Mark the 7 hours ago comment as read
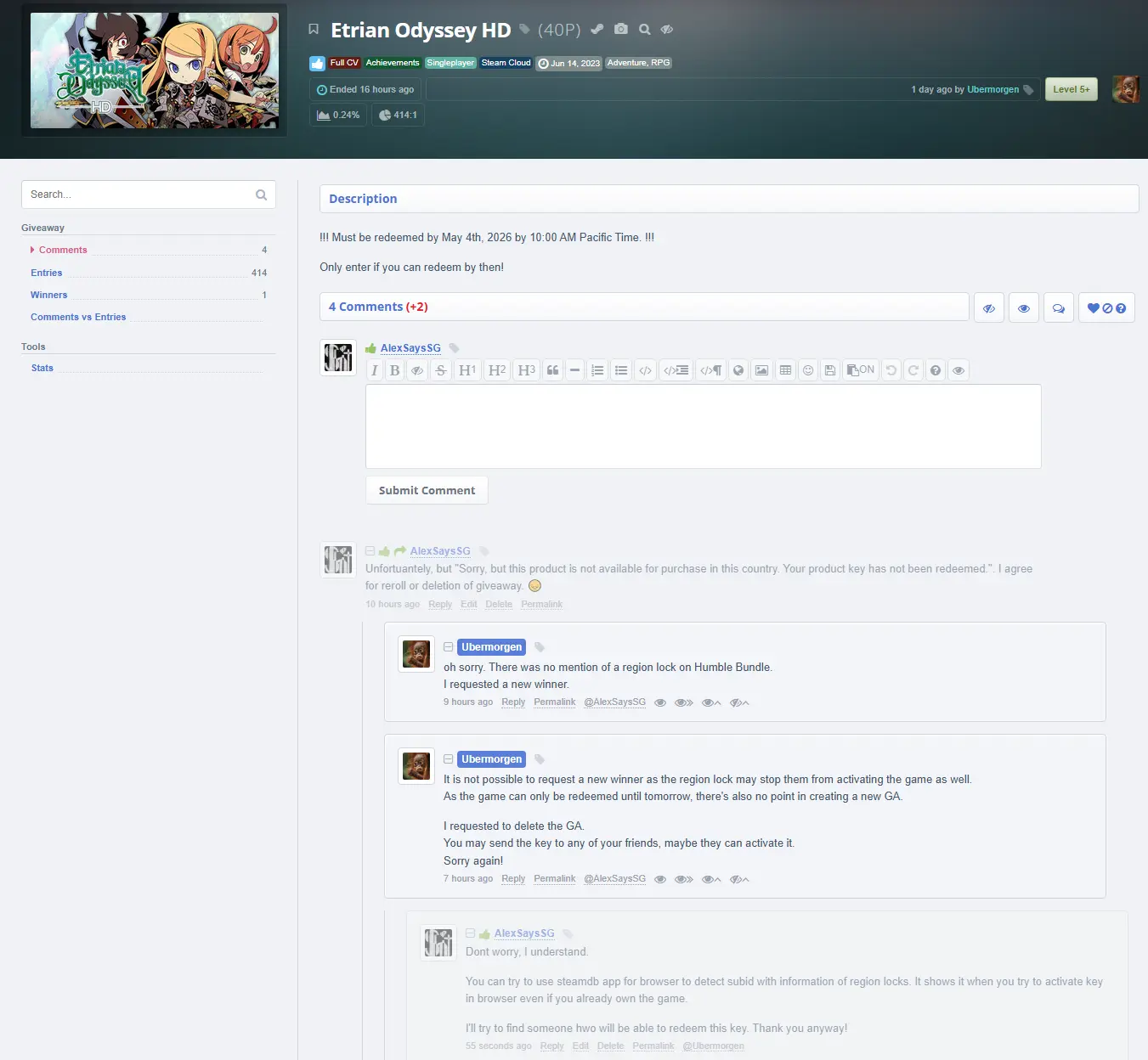This screenshot has height=1060, width=1148. click(660, 879)
